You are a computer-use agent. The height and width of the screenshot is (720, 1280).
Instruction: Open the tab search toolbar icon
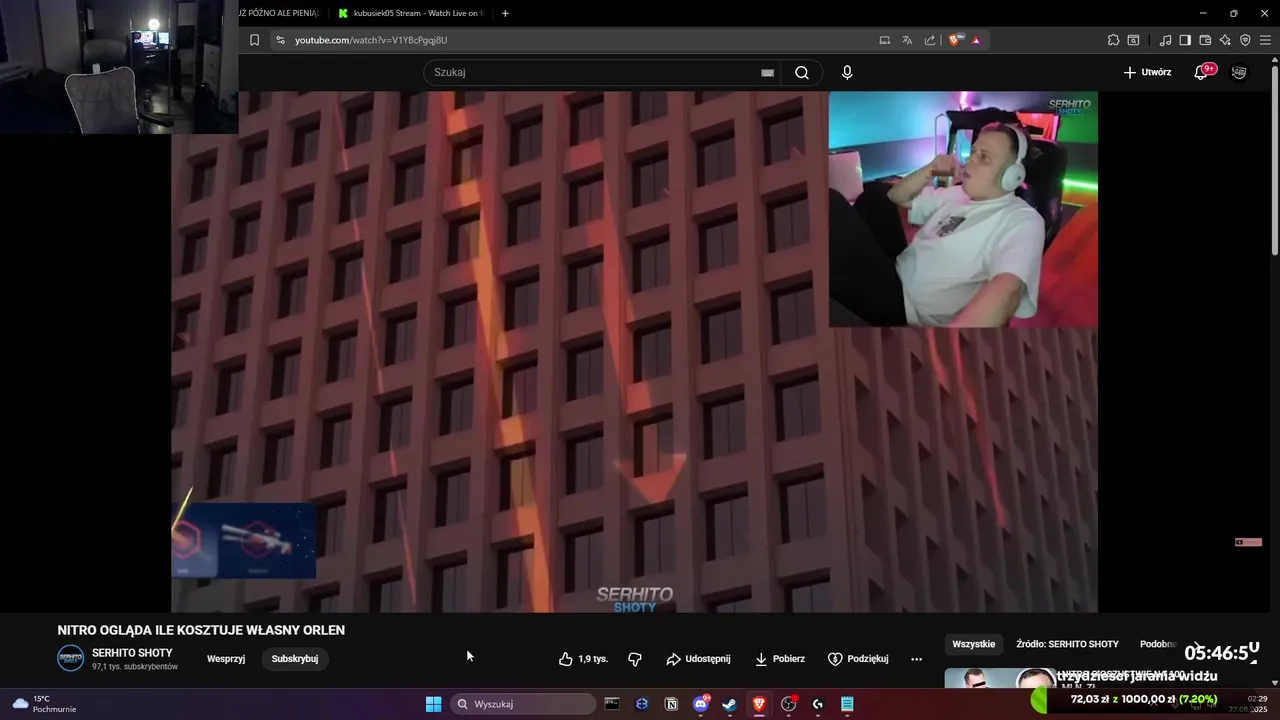pyautogui.click(x=1133, y=40)
